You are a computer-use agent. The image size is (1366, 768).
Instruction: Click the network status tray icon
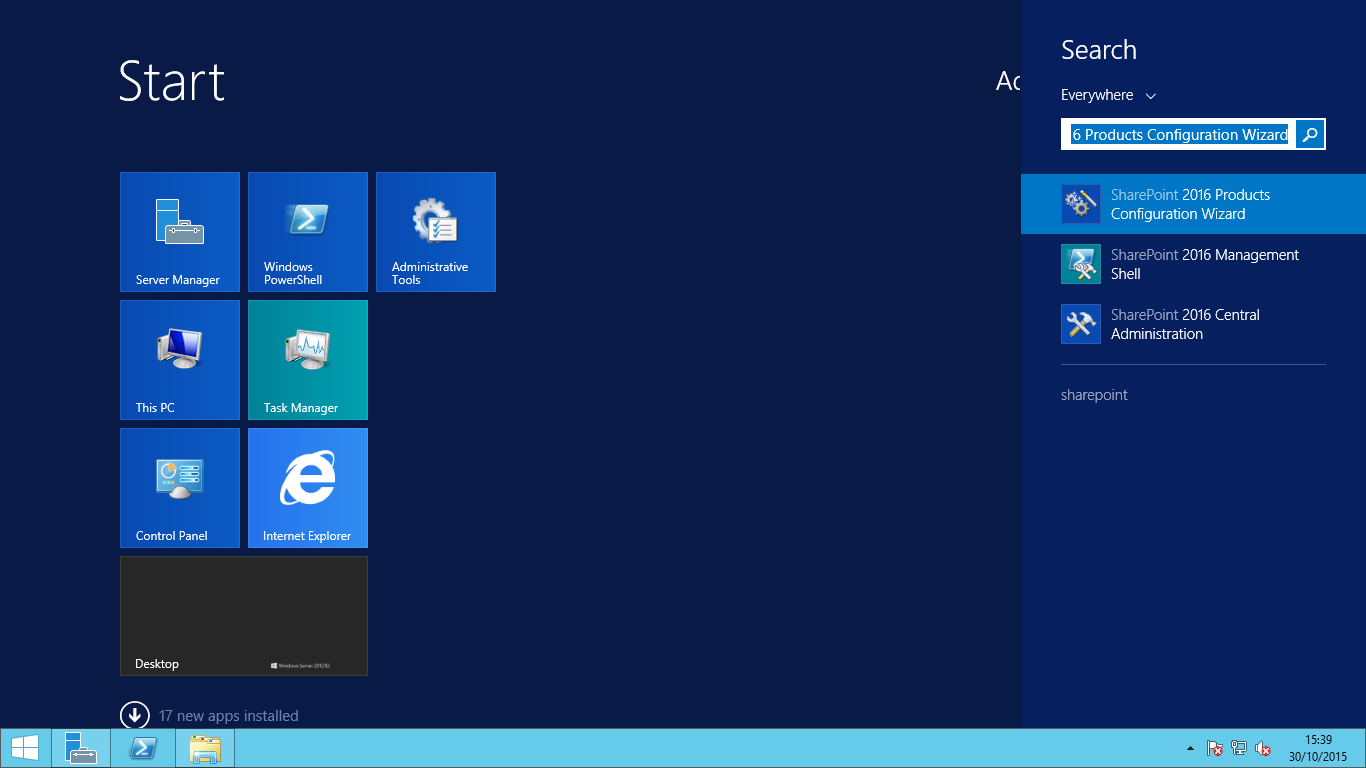click(1239, 748)
